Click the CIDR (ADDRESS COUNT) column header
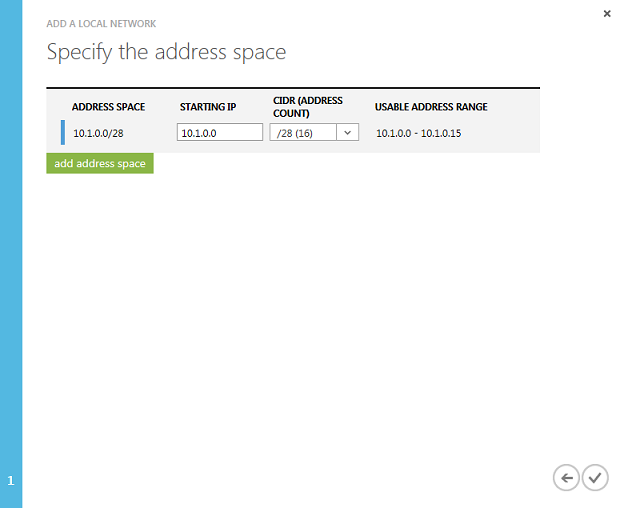This screenshot has width=620, height=508. 308,107
